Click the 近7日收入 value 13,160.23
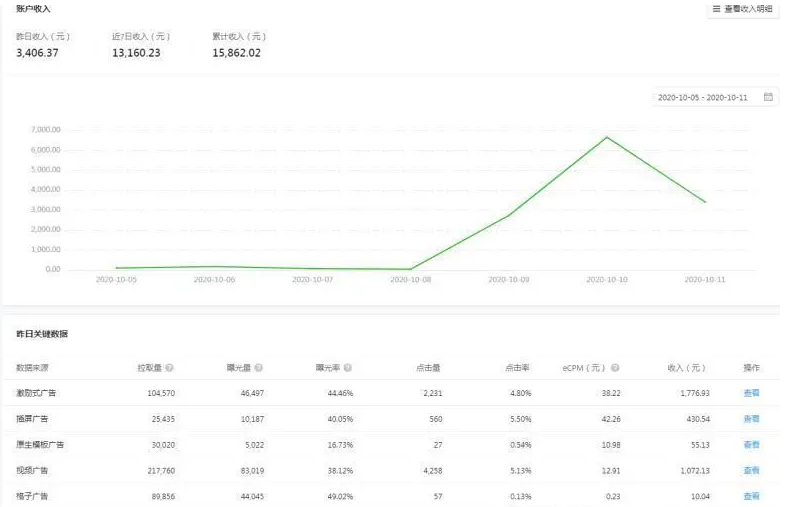Image resolution: width=788 pixels, height=507 pixels. [136, 53]
